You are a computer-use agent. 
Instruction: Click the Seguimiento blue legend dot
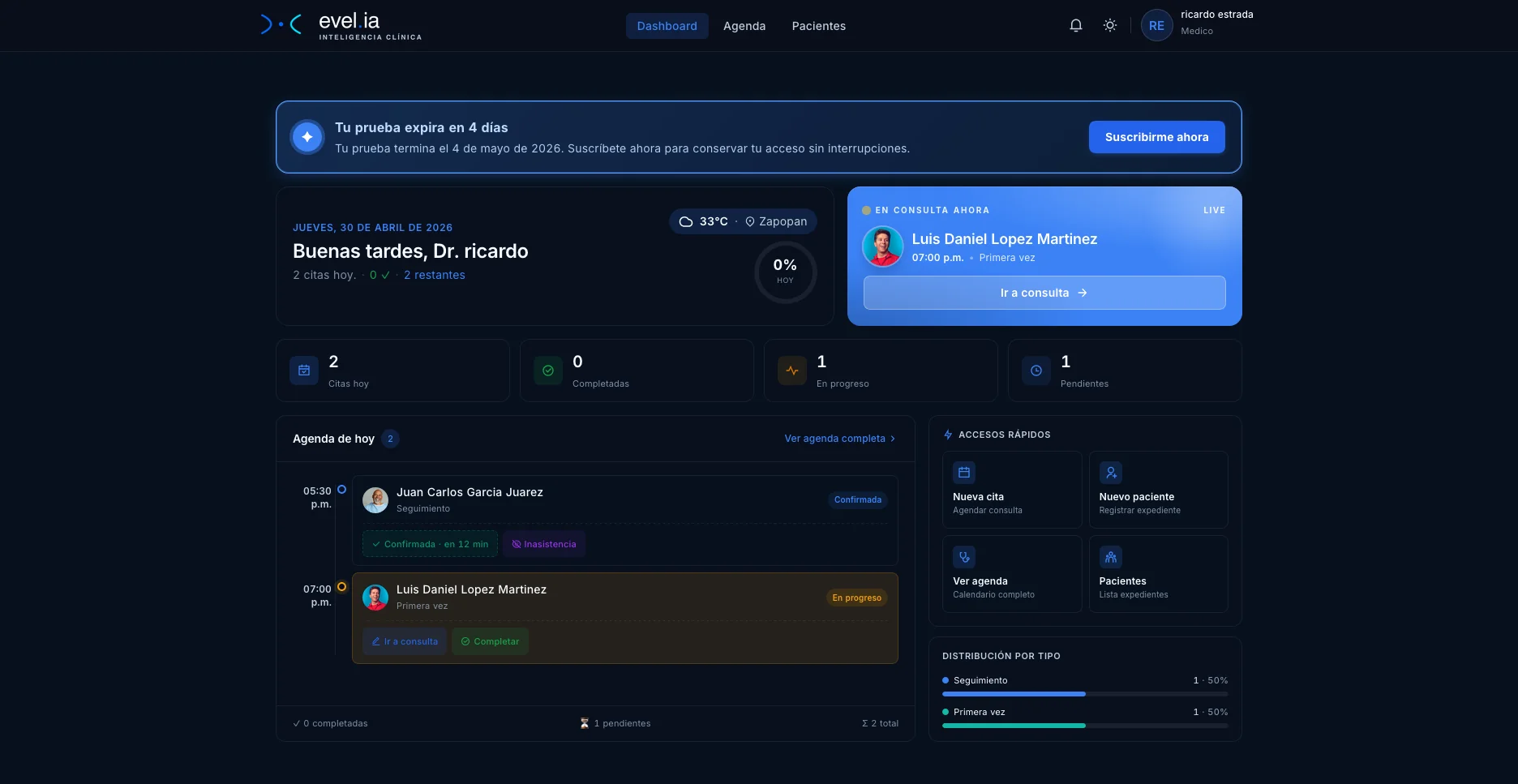pyautogui.click(x=946, y=680)
